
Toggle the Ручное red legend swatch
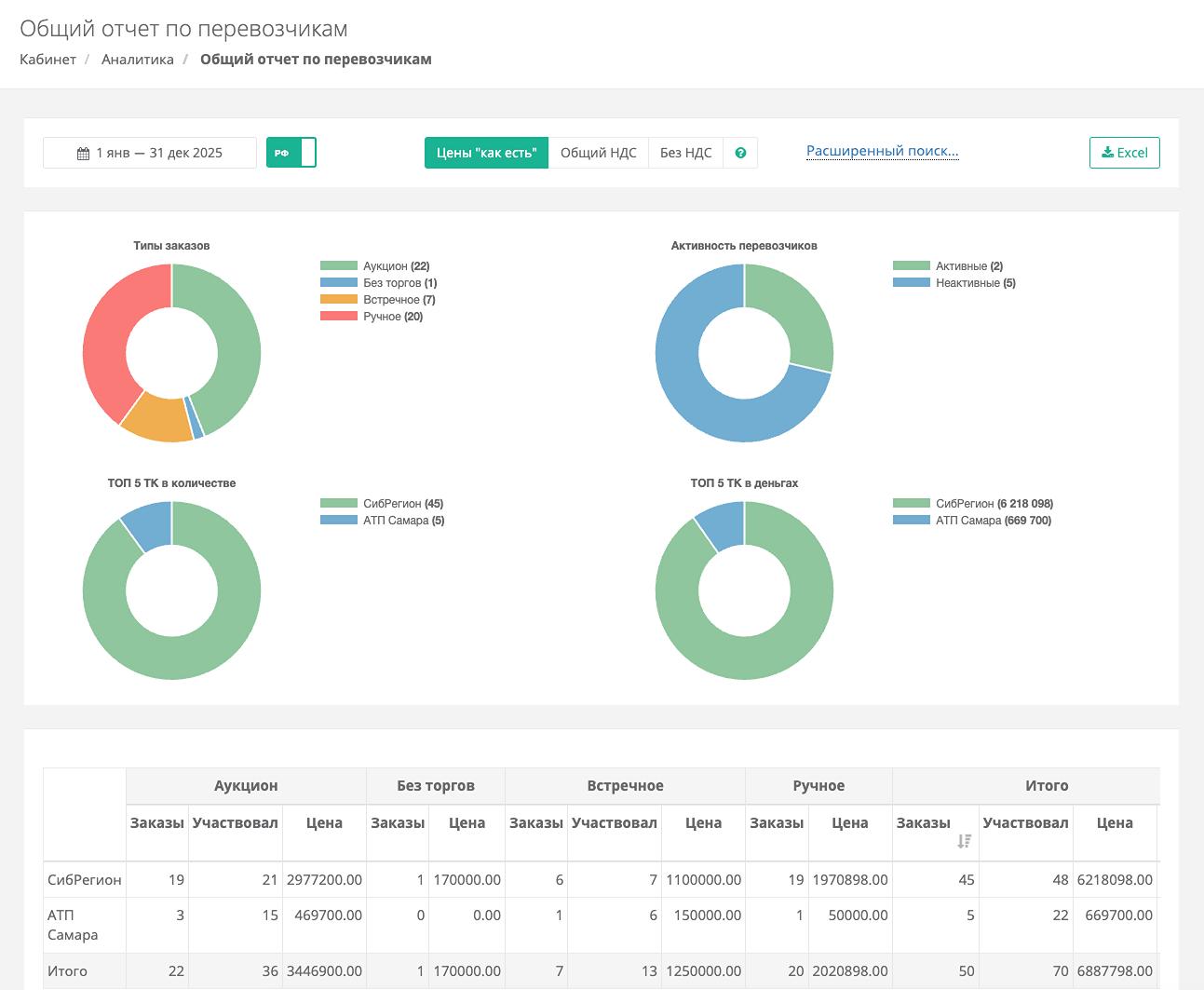(x=339, y=317)
